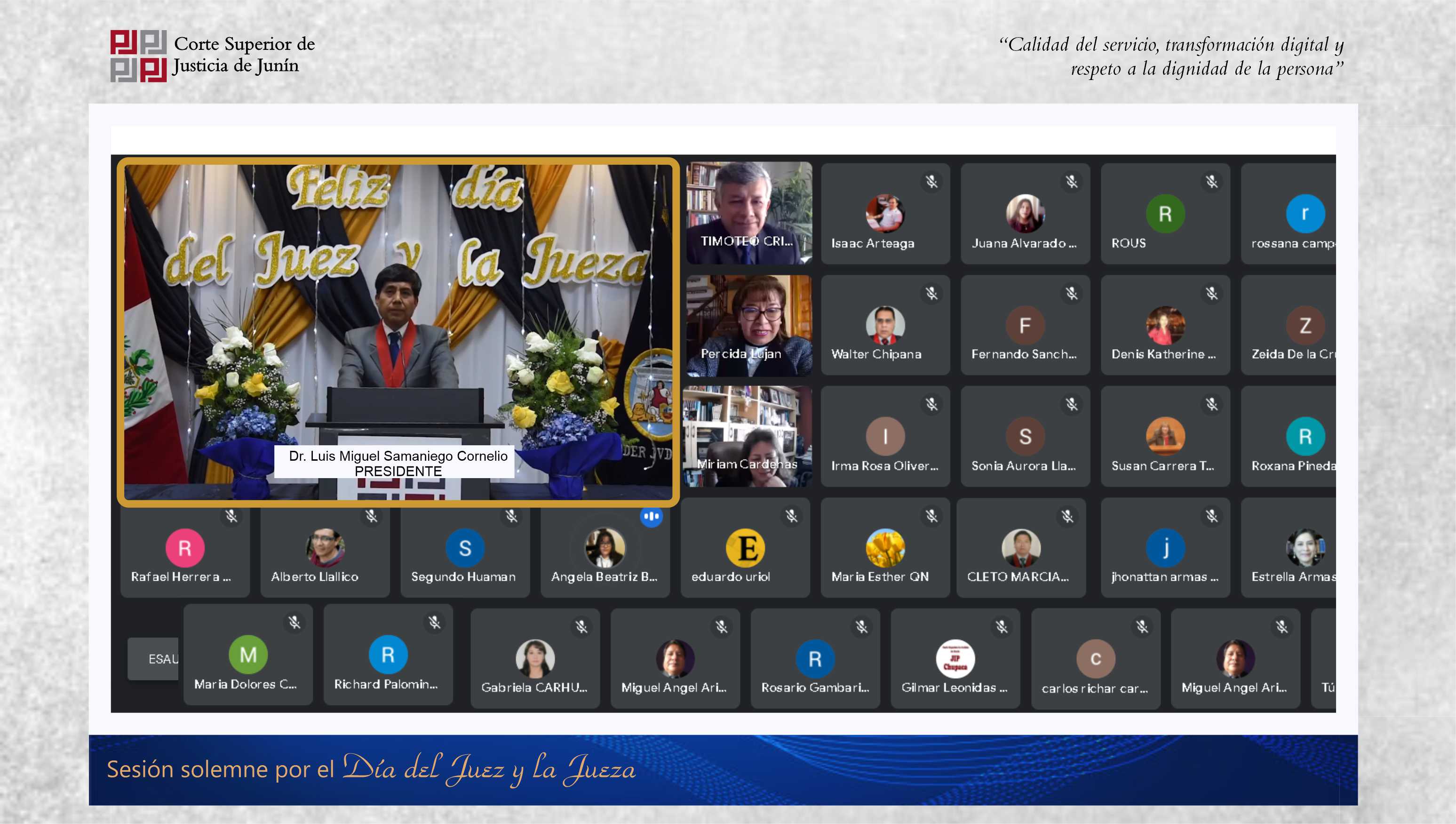This screenshot has width=1456, height=824.
Task: Click the JIP Chupaca avatar of Gilmar Leonidas
Action: click(x=955, y=659)
